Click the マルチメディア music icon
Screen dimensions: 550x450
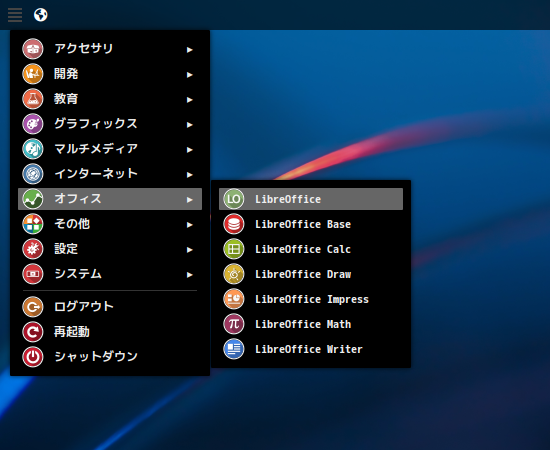pos(33,149)
